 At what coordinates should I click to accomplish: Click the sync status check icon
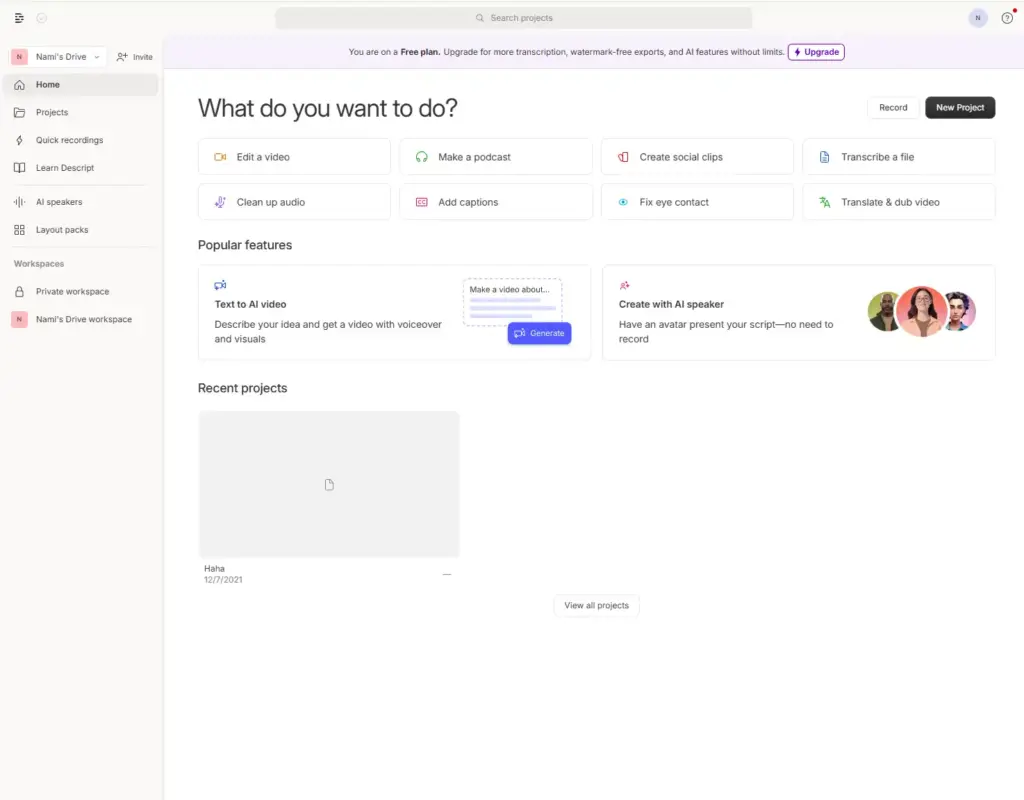point(42,18)
